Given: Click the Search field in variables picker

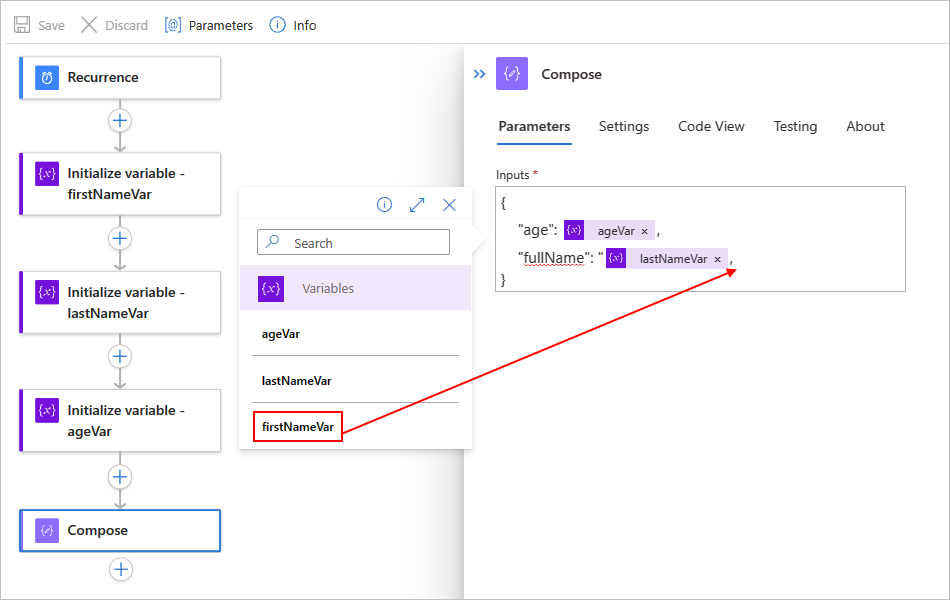Looking at the screenshot, I should 353,242.
